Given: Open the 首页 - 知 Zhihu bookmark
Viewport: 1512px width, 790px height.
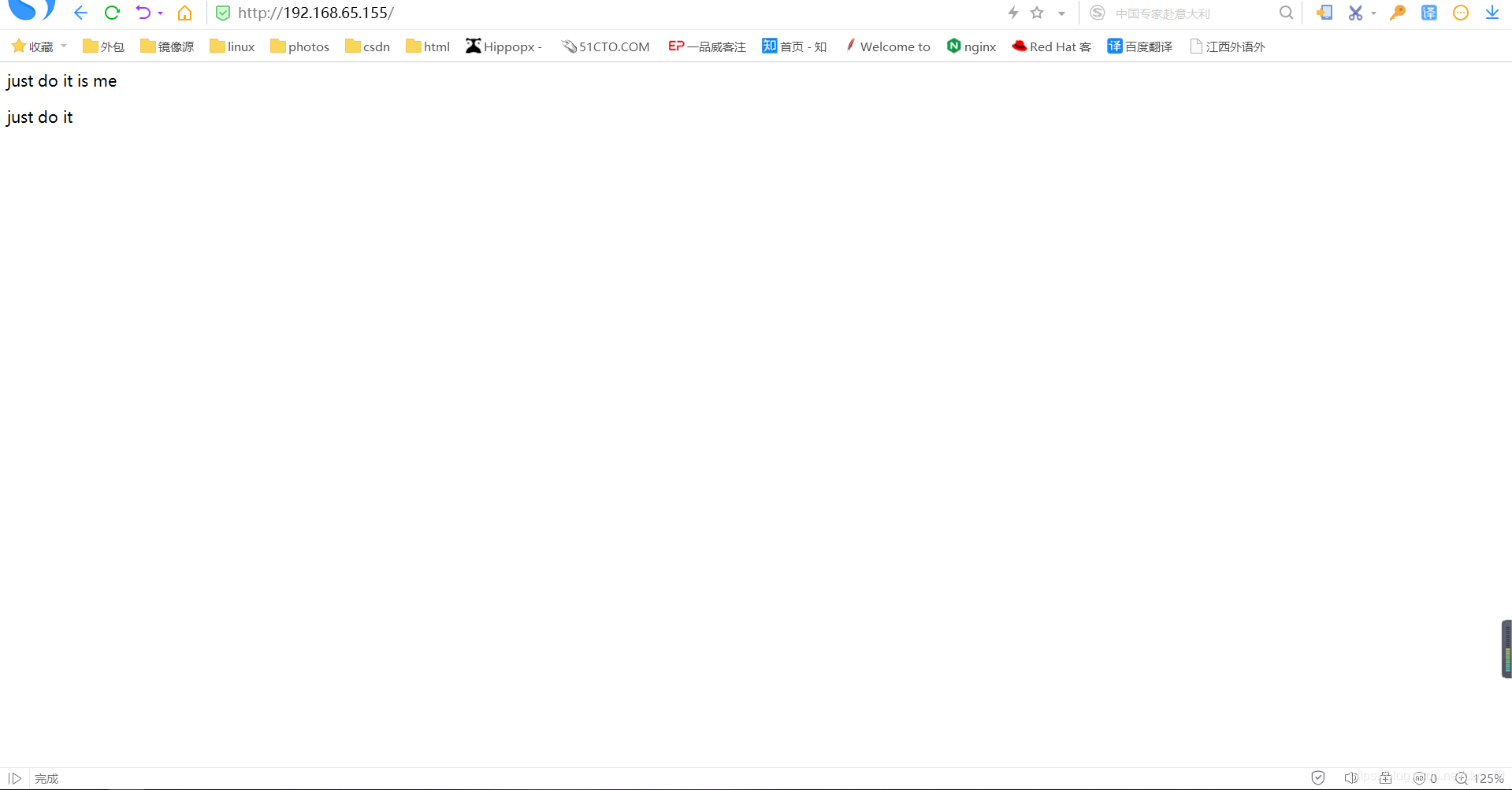Looking at the screenshot, I should 794,46.
